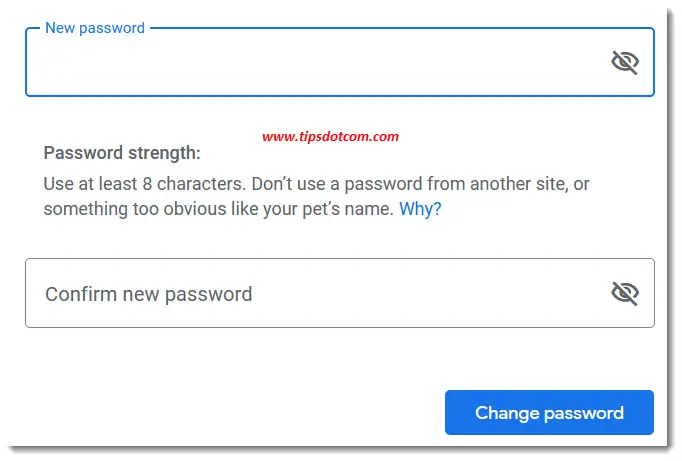
Task: Toggle visibility for Confirm new password
Action: click(x=625, y=293)
